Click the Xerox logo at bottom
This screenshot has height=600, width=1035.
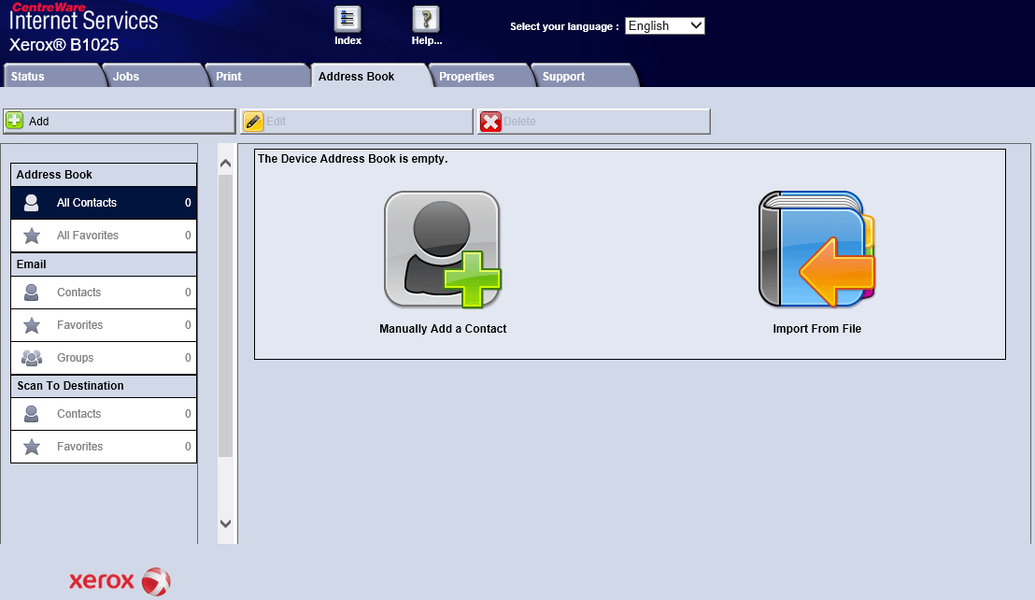[119, 581]
